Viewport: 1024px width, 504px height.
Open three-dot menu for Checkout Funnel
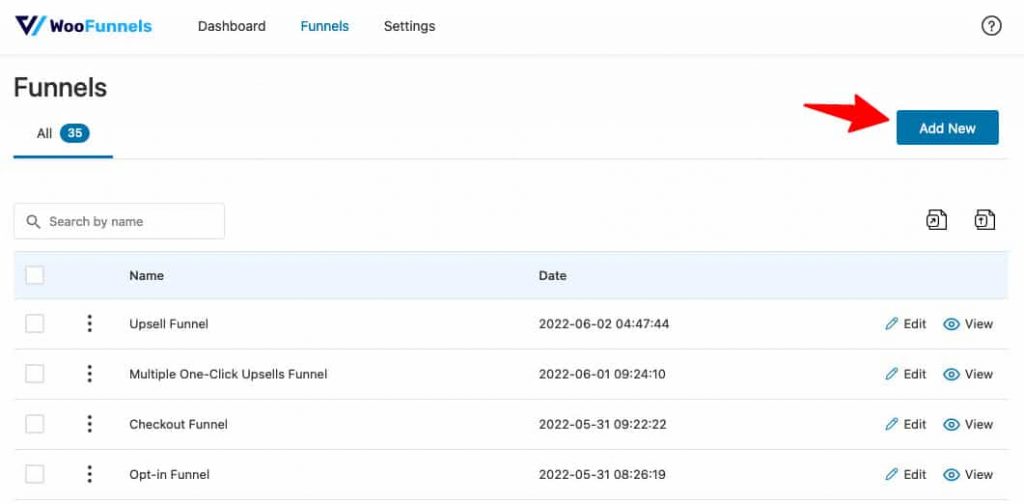coord(89,424)
